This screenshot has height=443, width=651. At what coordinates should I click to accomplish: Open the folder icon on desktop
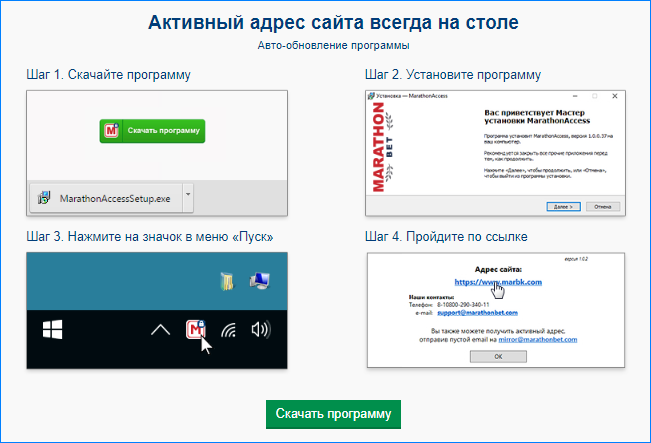click(227, 281)
